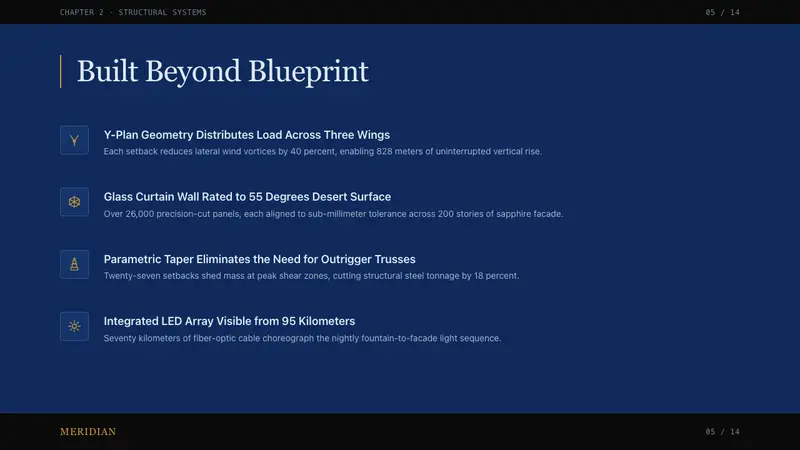Select heading Y-Plan Geometry Distributes Load
The height and width of the screenshot is (450, 800).
[247, 135]
